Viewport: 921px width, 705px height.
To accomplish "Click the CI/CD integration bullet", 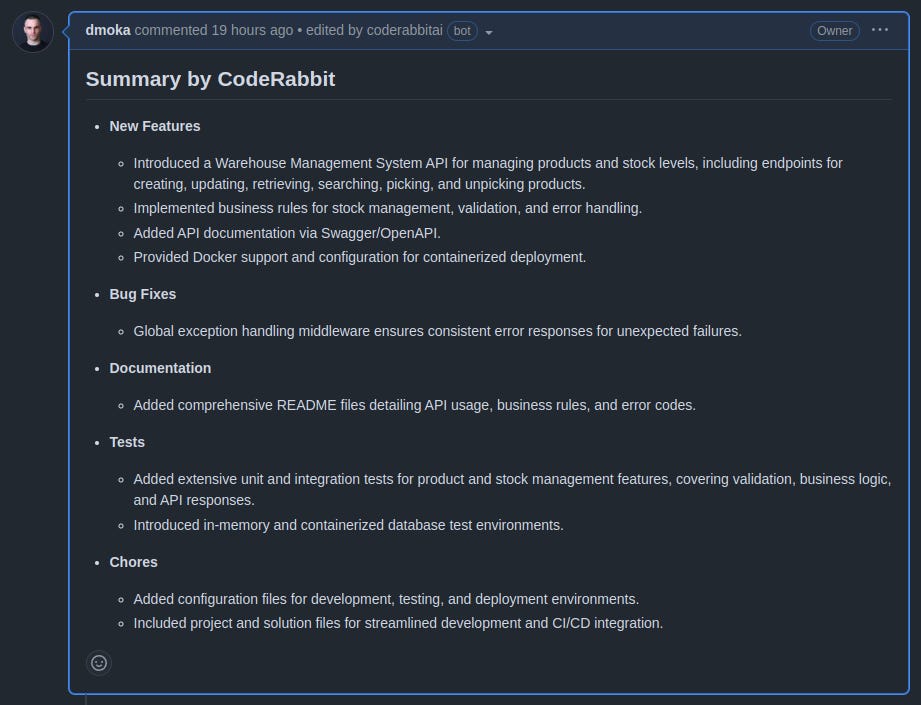I will click(398, 623).
